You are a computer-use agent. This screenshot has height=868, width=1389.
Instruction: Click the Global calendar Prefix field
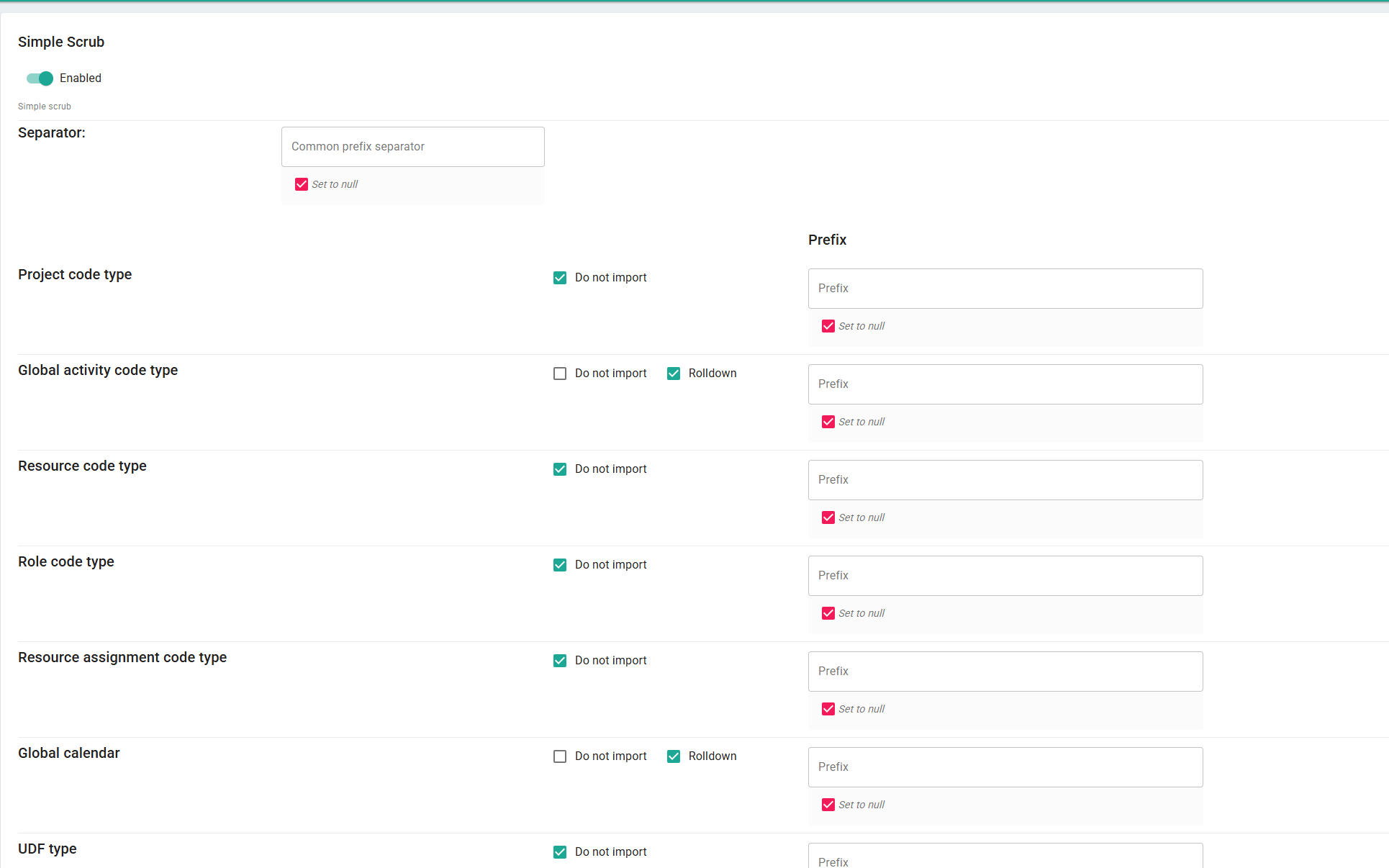(1005, 767)
